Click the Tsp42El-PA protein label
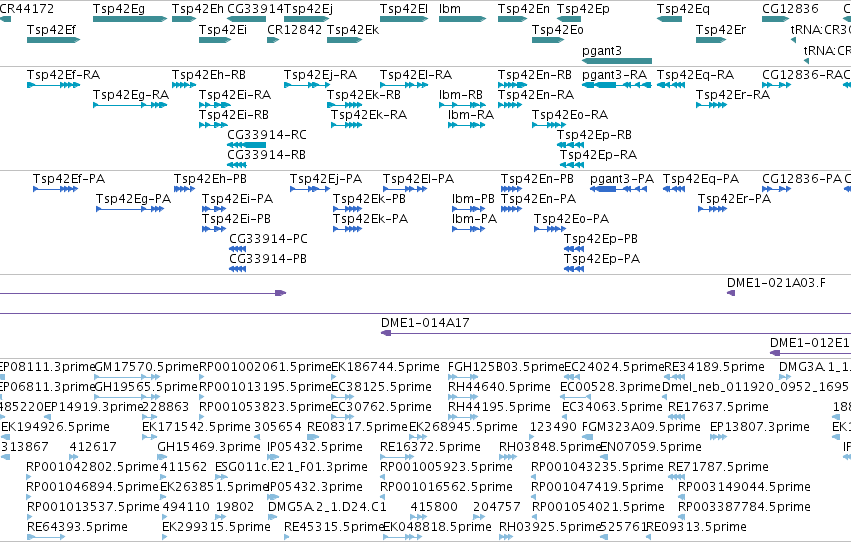Image resolution: width=851 pixels, height=542 pixels. [x=418, y=178]
